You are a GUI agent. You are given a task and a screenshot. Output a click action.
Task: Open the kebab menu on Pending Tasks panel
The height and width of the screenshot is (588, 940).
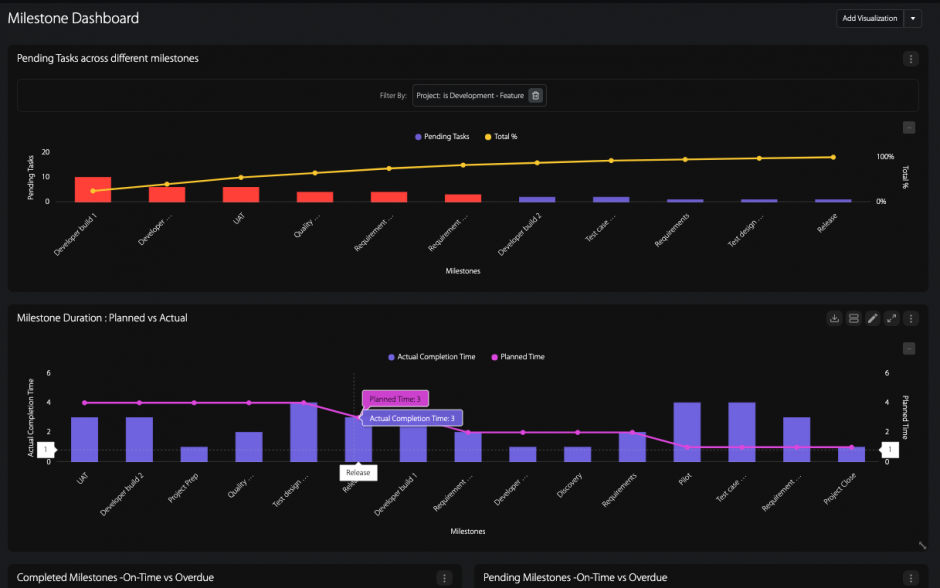(x=910, y=58)
